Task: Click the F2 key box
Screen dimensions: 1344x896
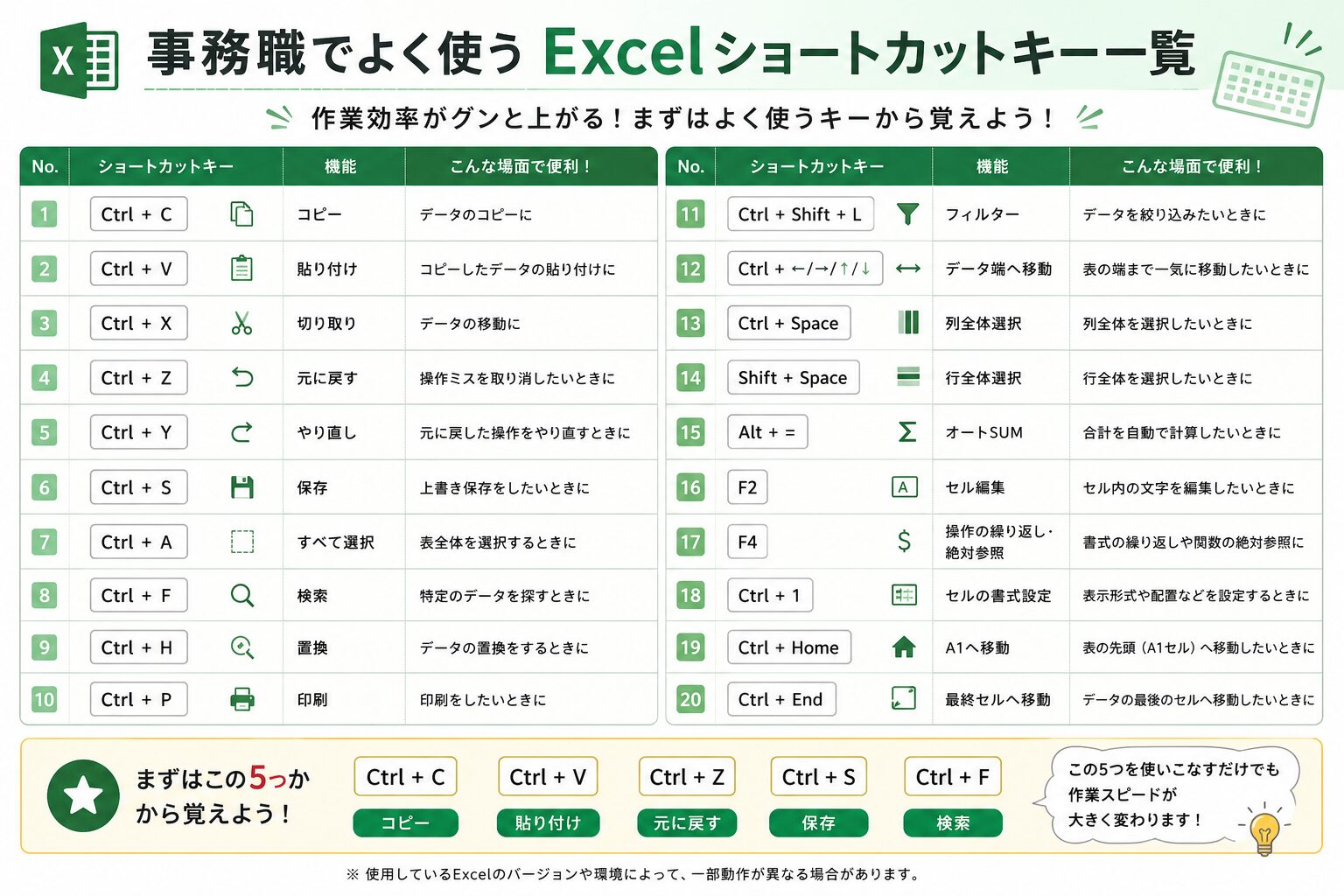Action: coord(747,487)
